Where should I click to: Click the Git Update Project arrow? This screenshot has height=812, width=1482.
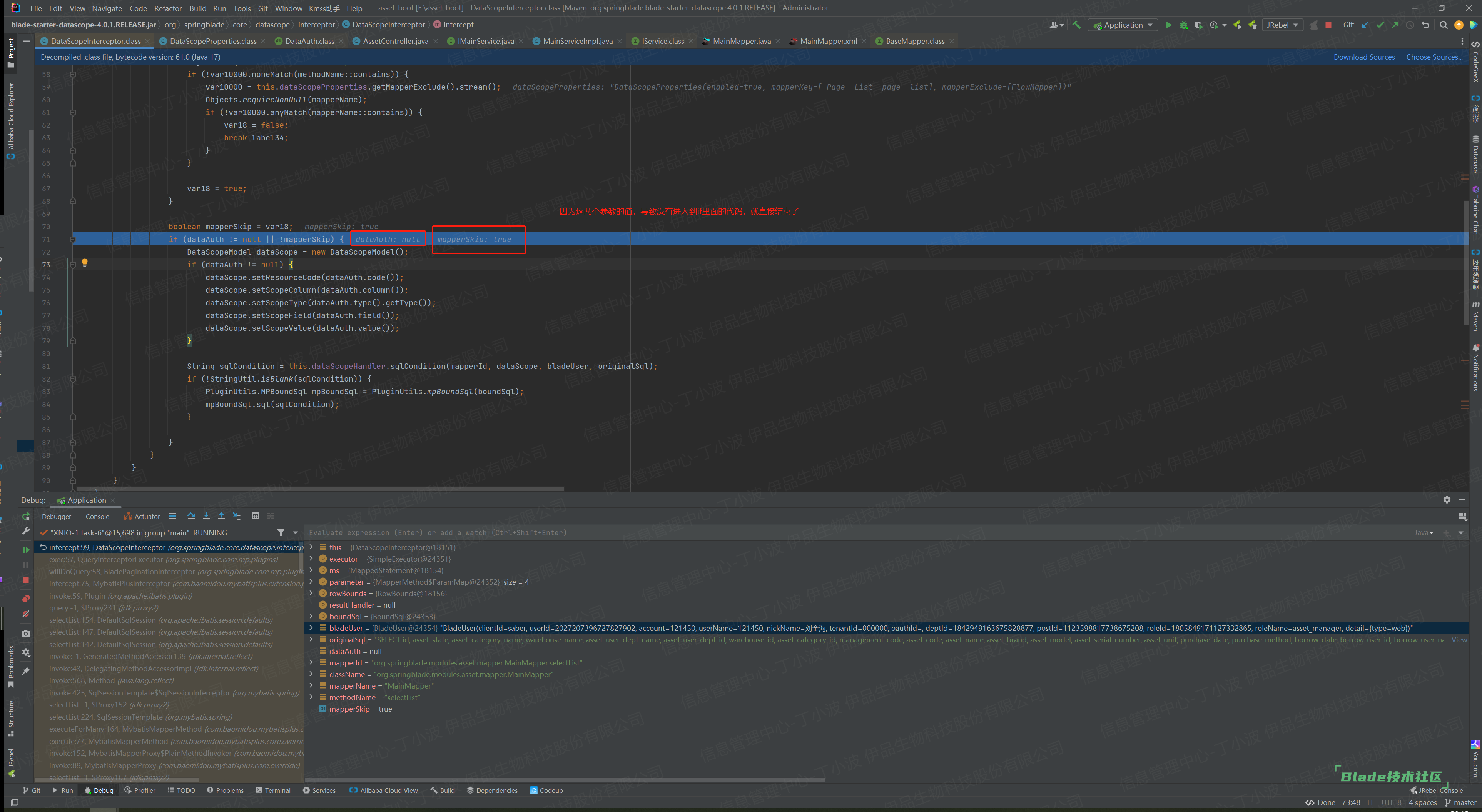point(1365,25)
